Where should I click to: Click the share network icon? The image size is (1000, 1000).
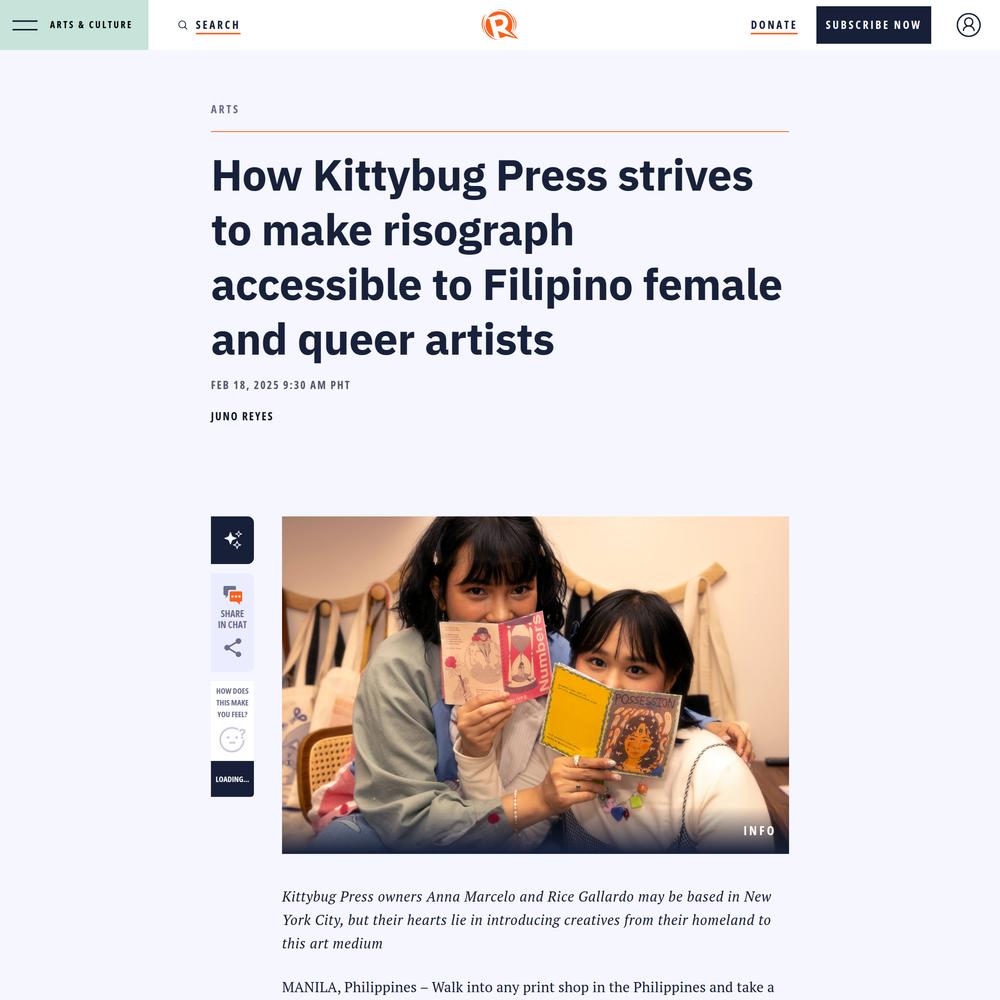[x=232, y=648]
